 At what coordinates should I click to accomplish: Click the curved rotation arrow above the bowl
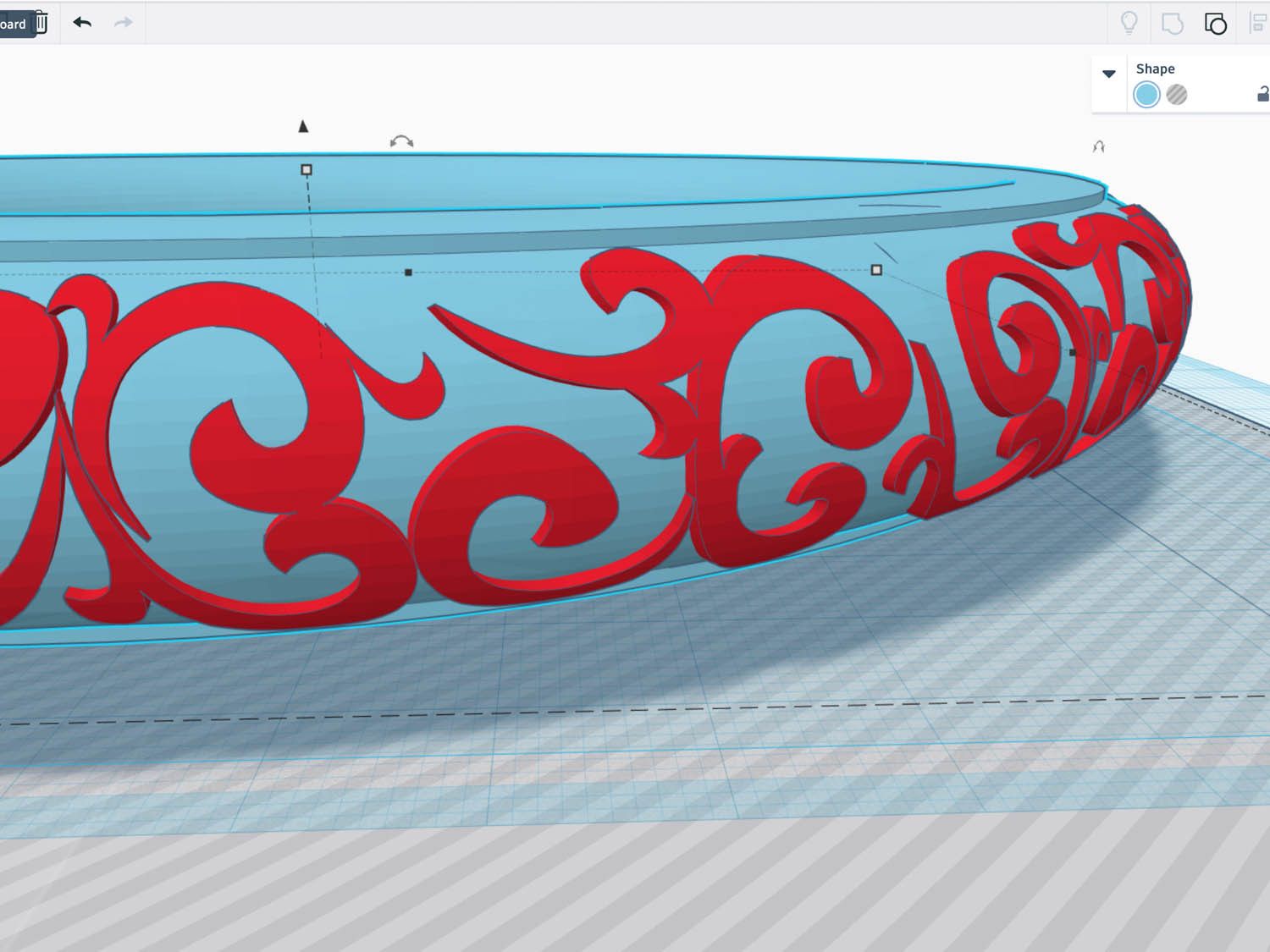point(400,140)
